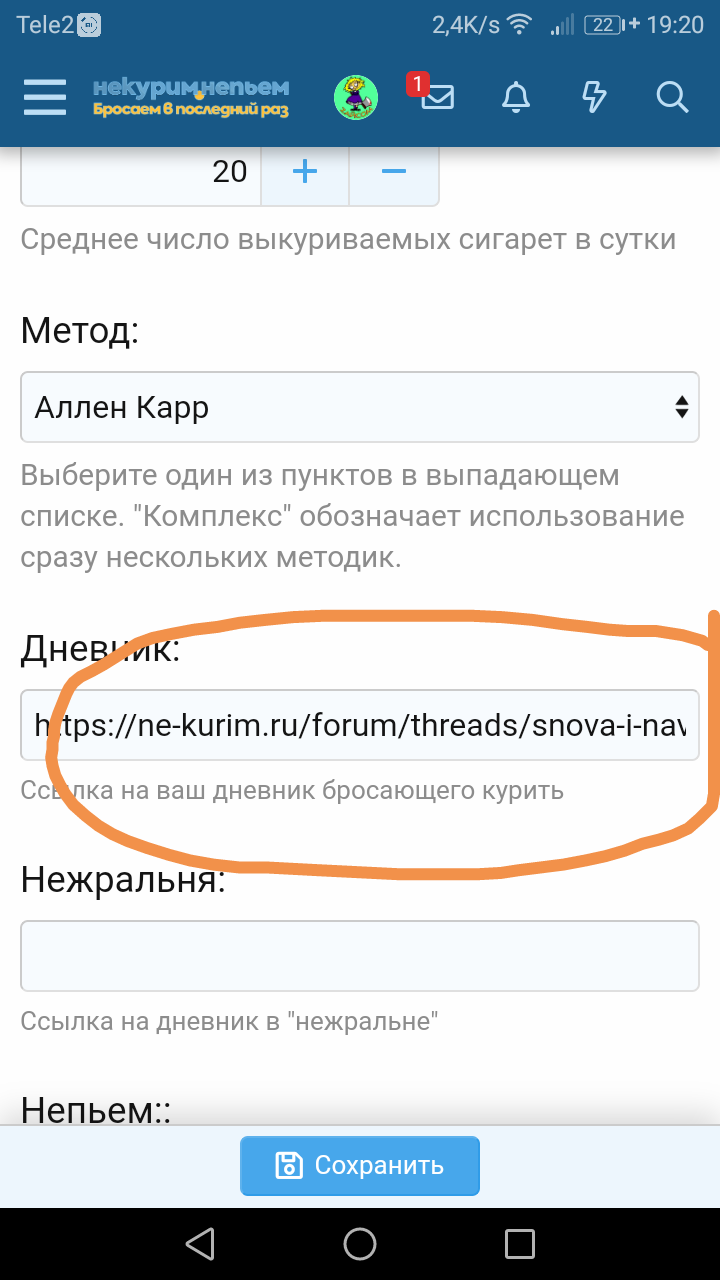Select the number field showing 20
This screenshot has height=1280, width=720.
pyautogui.click(x=140, y=171)
